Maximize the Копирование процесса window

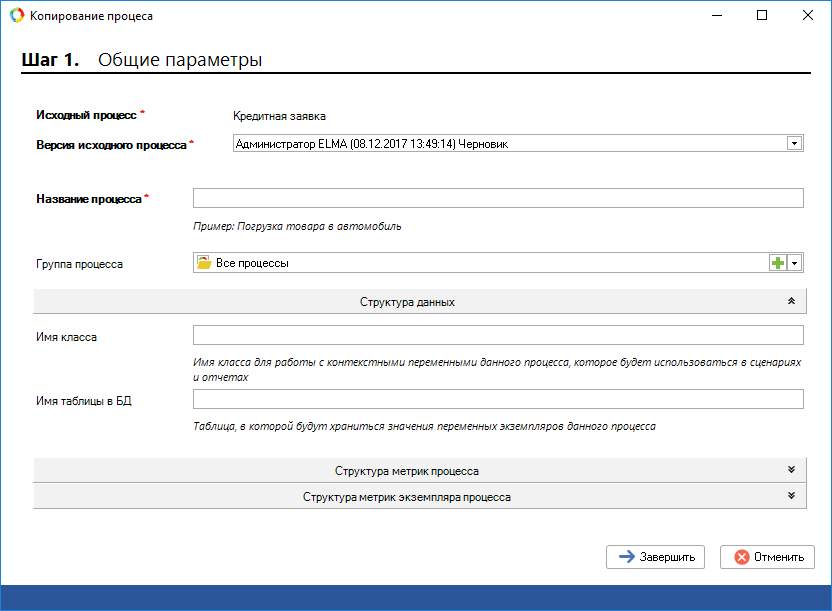pyautogui.click(x=762, y=16)
